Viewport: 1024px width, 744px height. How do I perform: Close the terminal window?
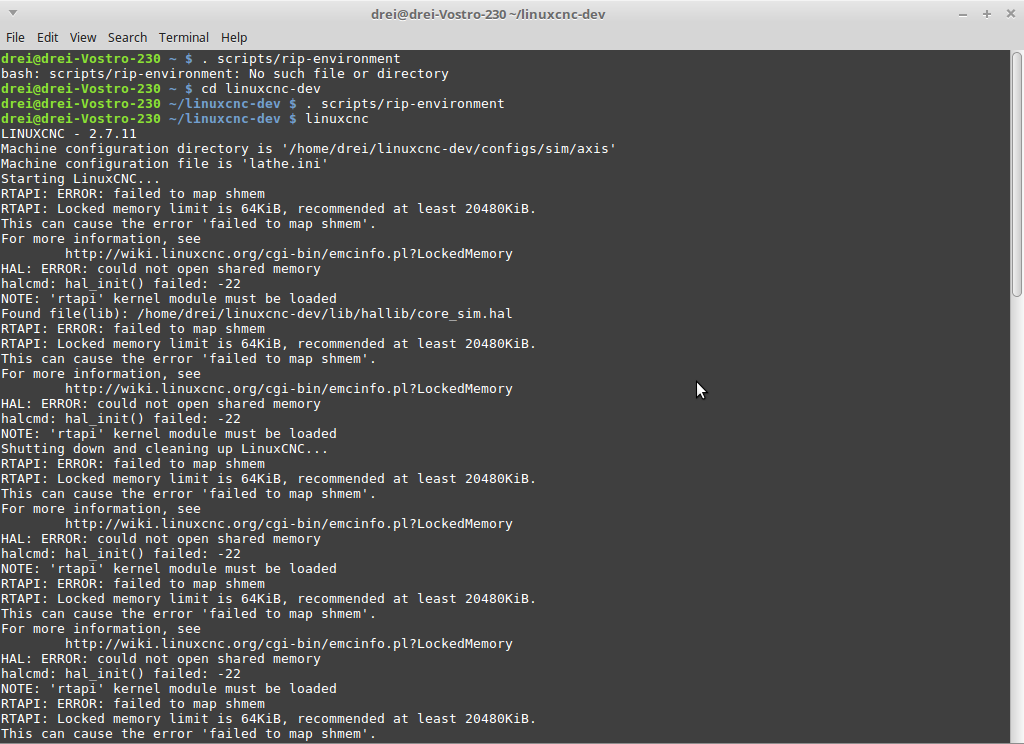pyautogui.click(x=1011, y=14)
